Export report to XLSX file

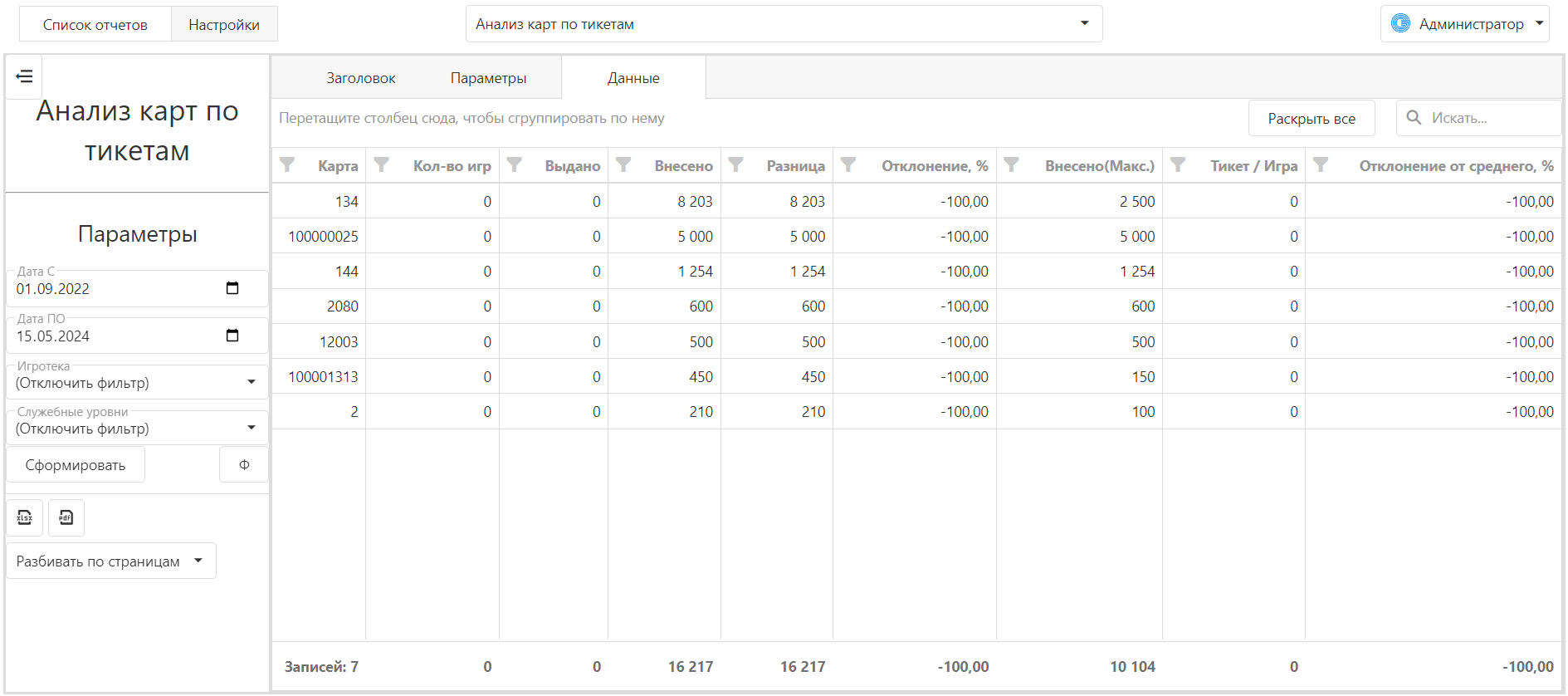[25, 517]
